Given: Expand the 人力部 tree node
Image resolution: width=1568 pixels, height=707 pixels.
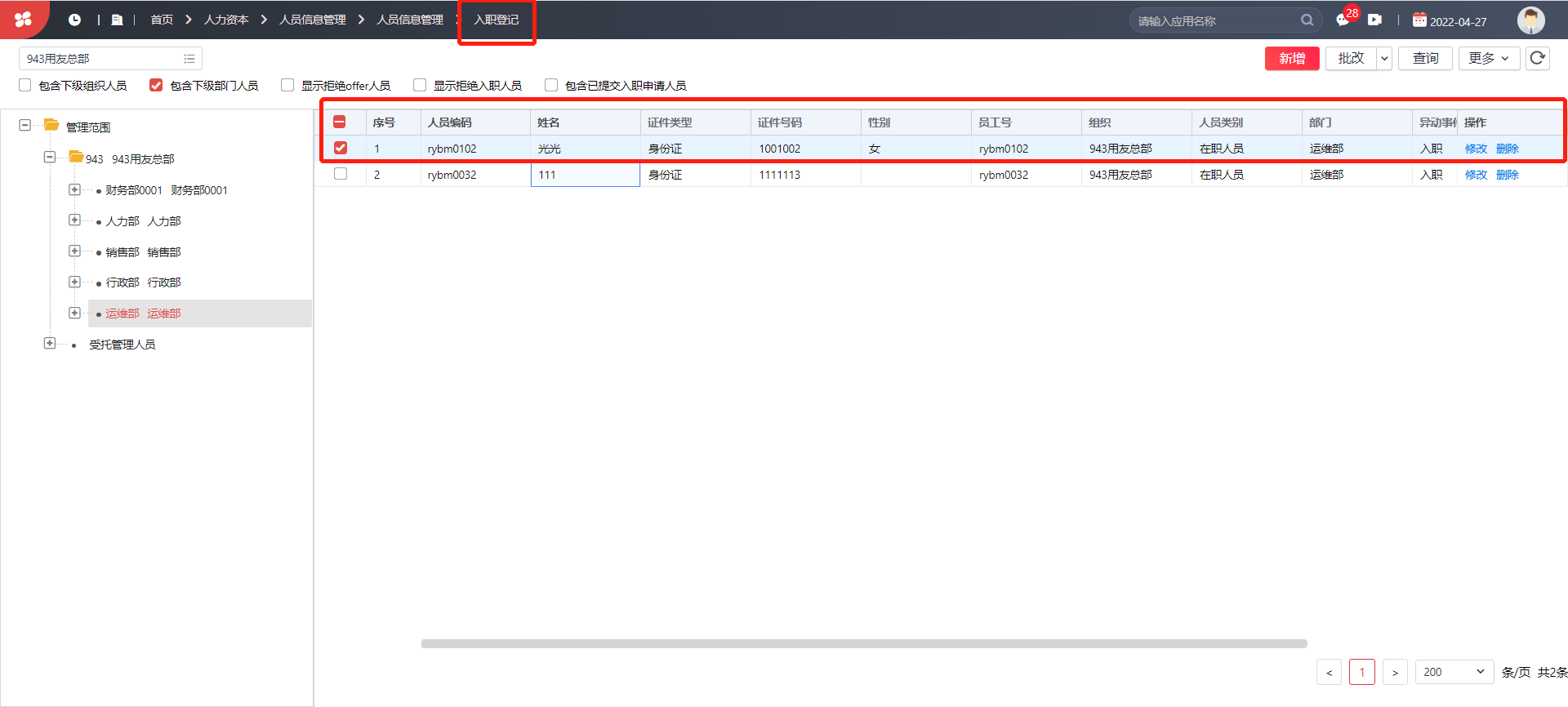Looking at the screenshot, I should pos(74,220).
